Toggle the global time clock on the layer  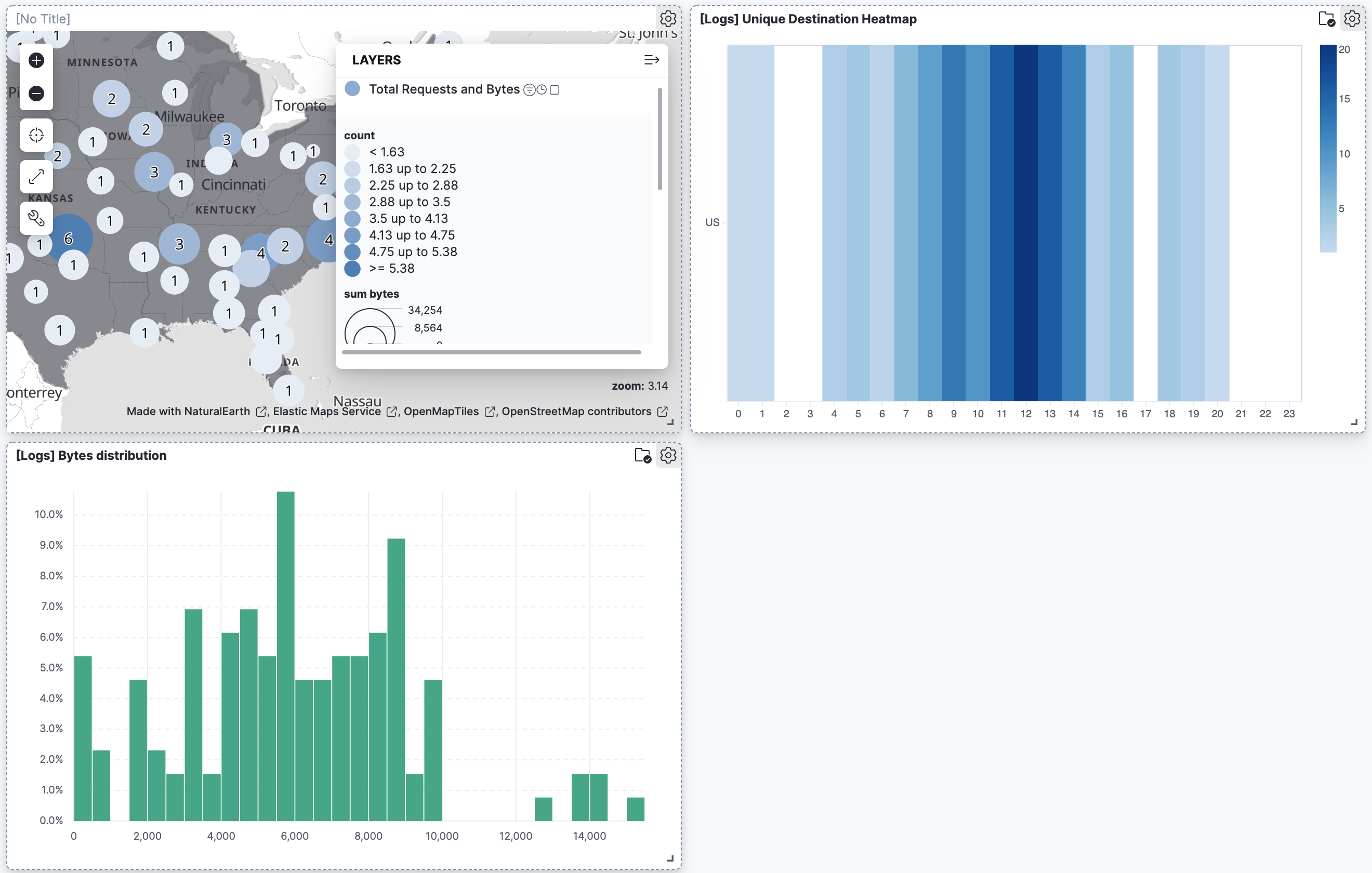click(543, 89)
